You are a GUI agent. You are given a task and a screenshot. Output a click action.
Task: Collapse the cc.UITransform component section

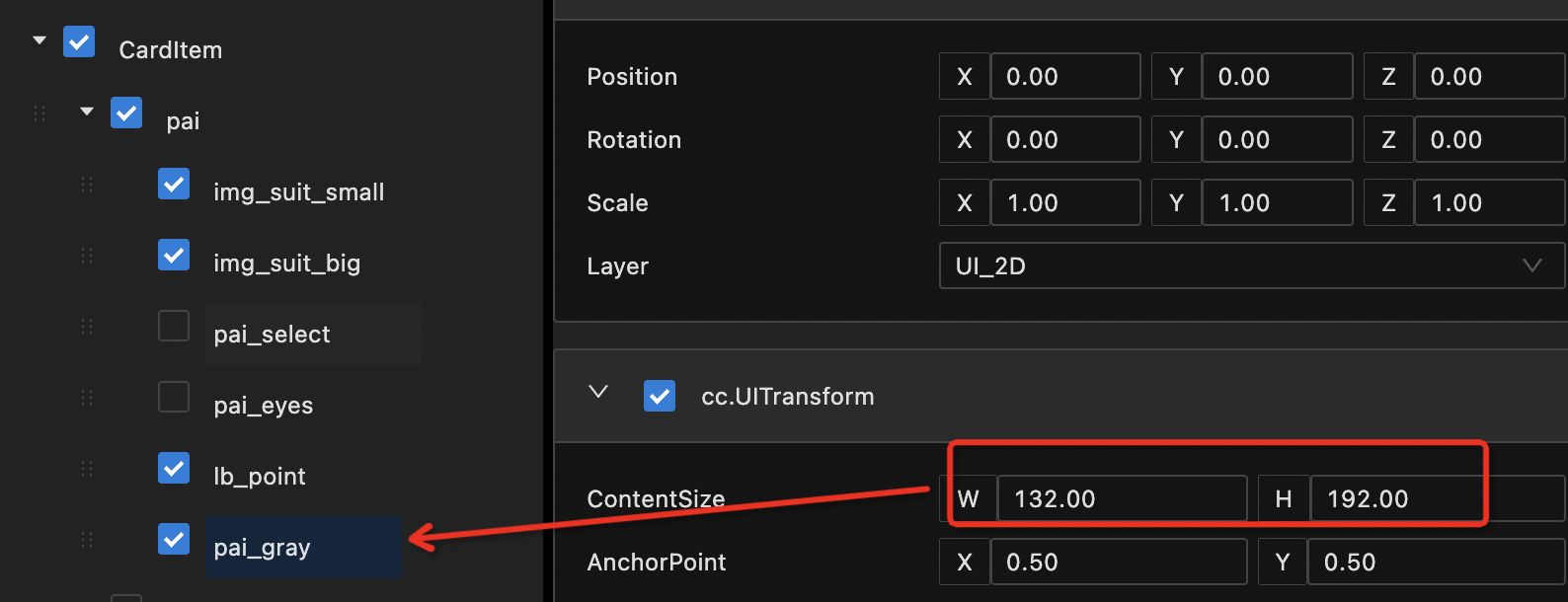(598, 393)
